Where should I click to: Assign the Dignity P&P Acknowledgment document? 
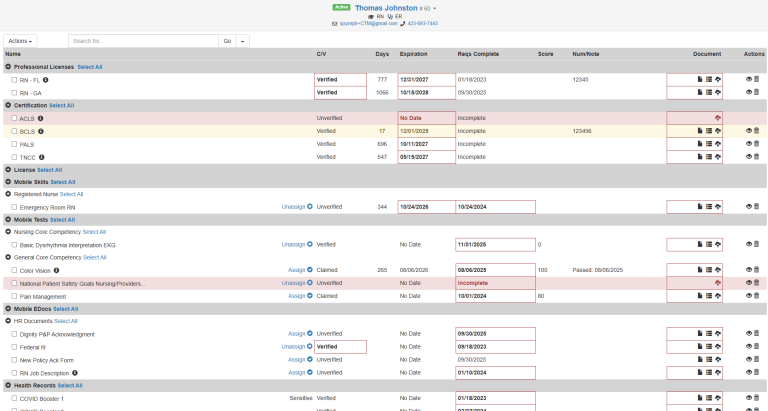tap(300, 334)
